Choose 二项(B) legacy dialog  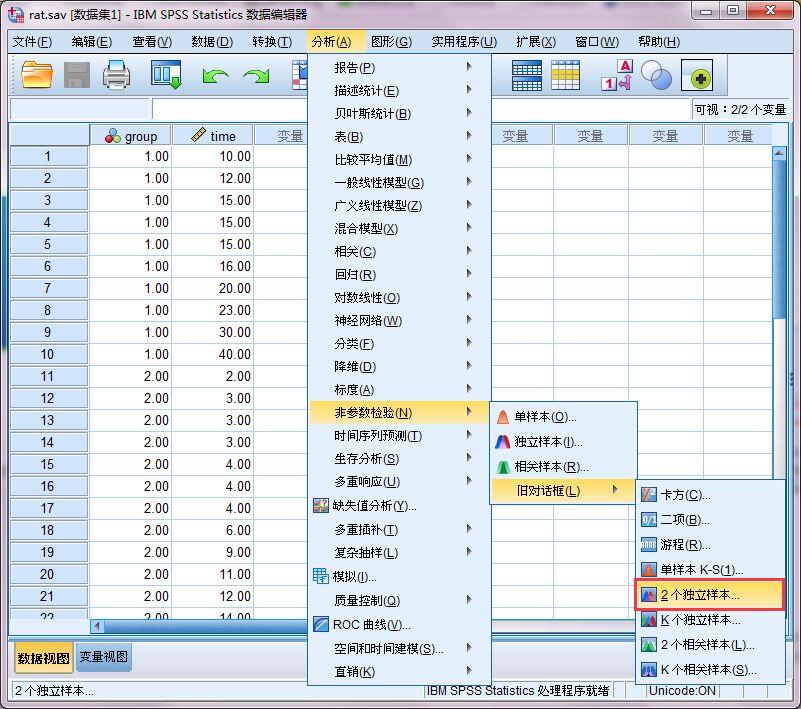pos(710,520)
